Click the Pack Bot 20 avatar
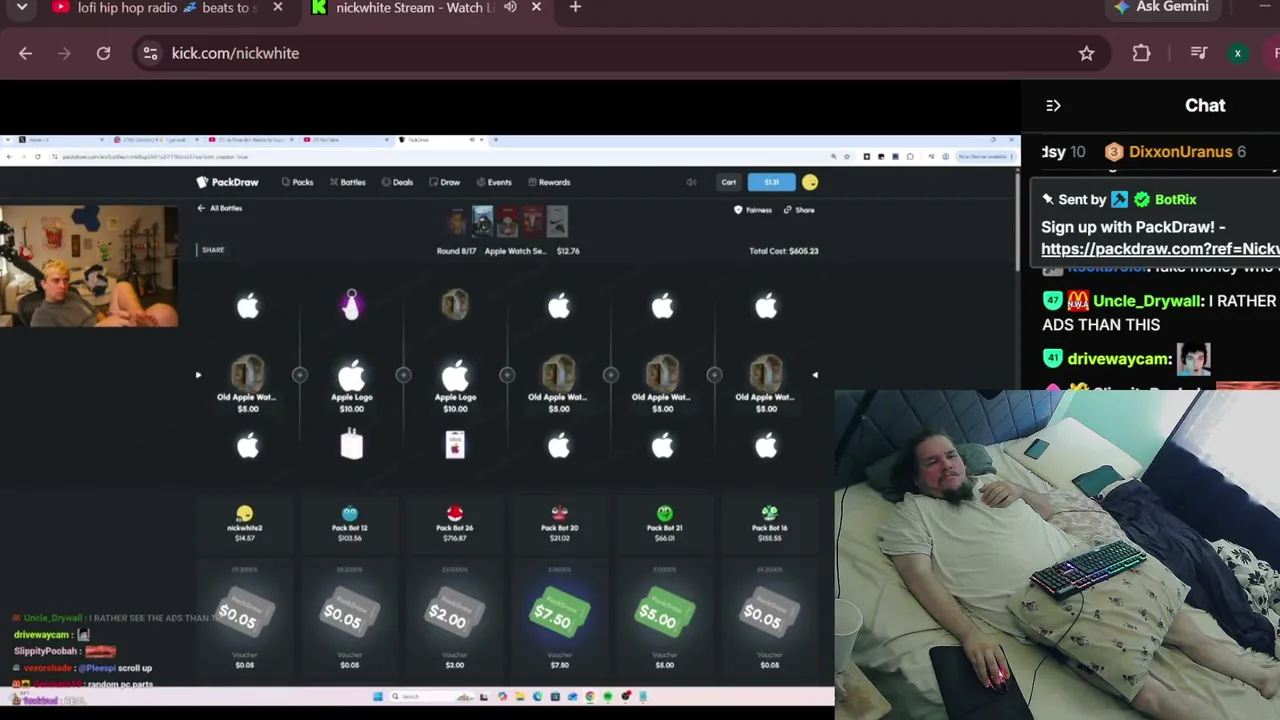 pos(560,514)
